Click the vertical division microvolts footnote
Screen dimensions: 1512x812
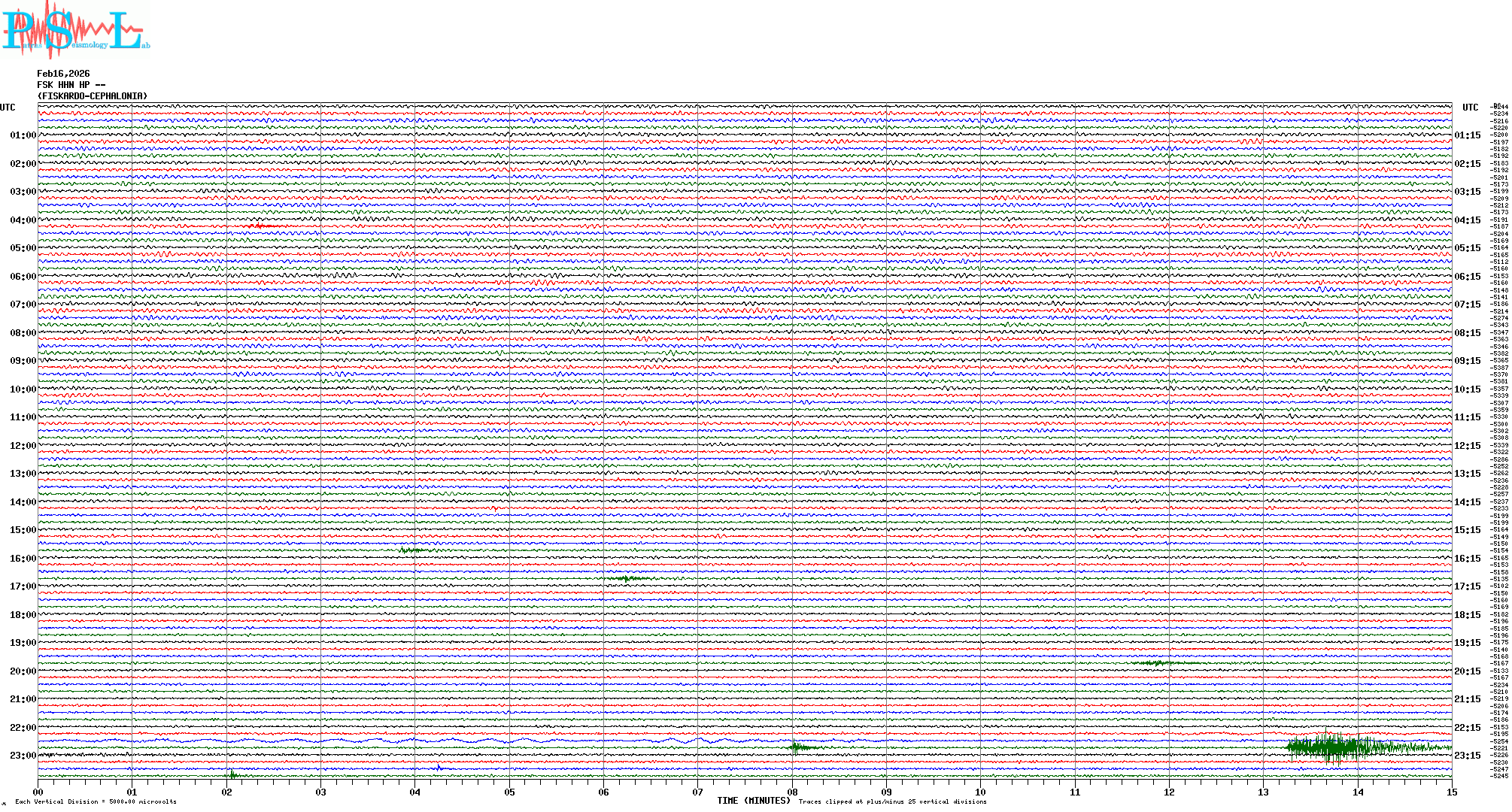tap(96, 801)
